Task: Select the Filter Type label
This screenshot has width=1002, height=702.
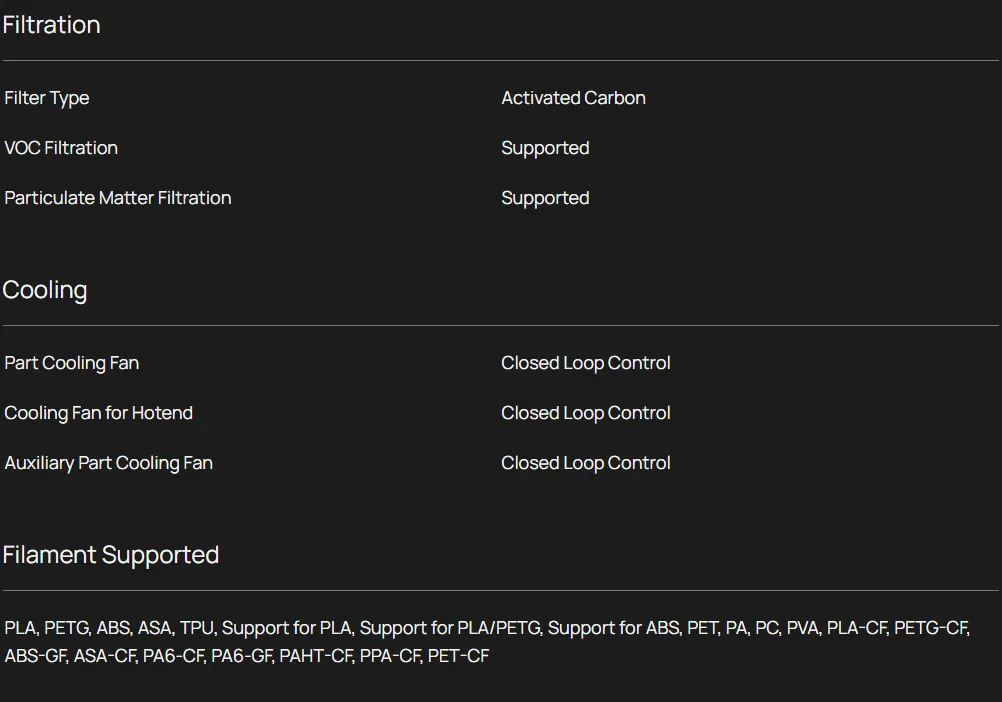Action: click(47, 98)
